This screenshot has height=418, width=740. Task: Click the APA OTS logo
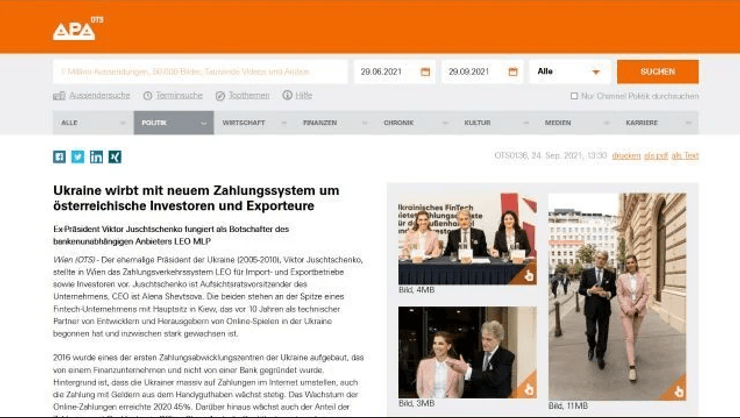(74, 29)
